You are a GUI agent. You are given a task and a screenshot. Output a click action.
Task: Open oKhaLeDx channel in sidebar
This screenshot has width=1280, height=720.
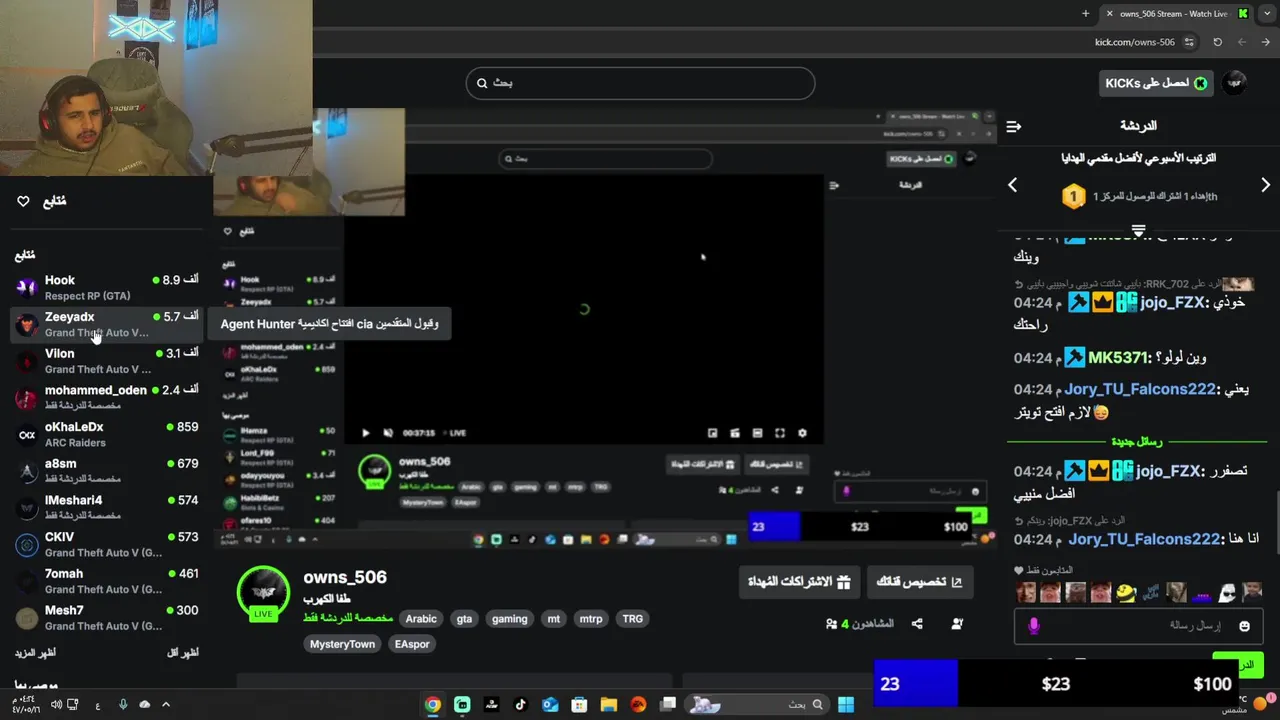pos(106,435)
